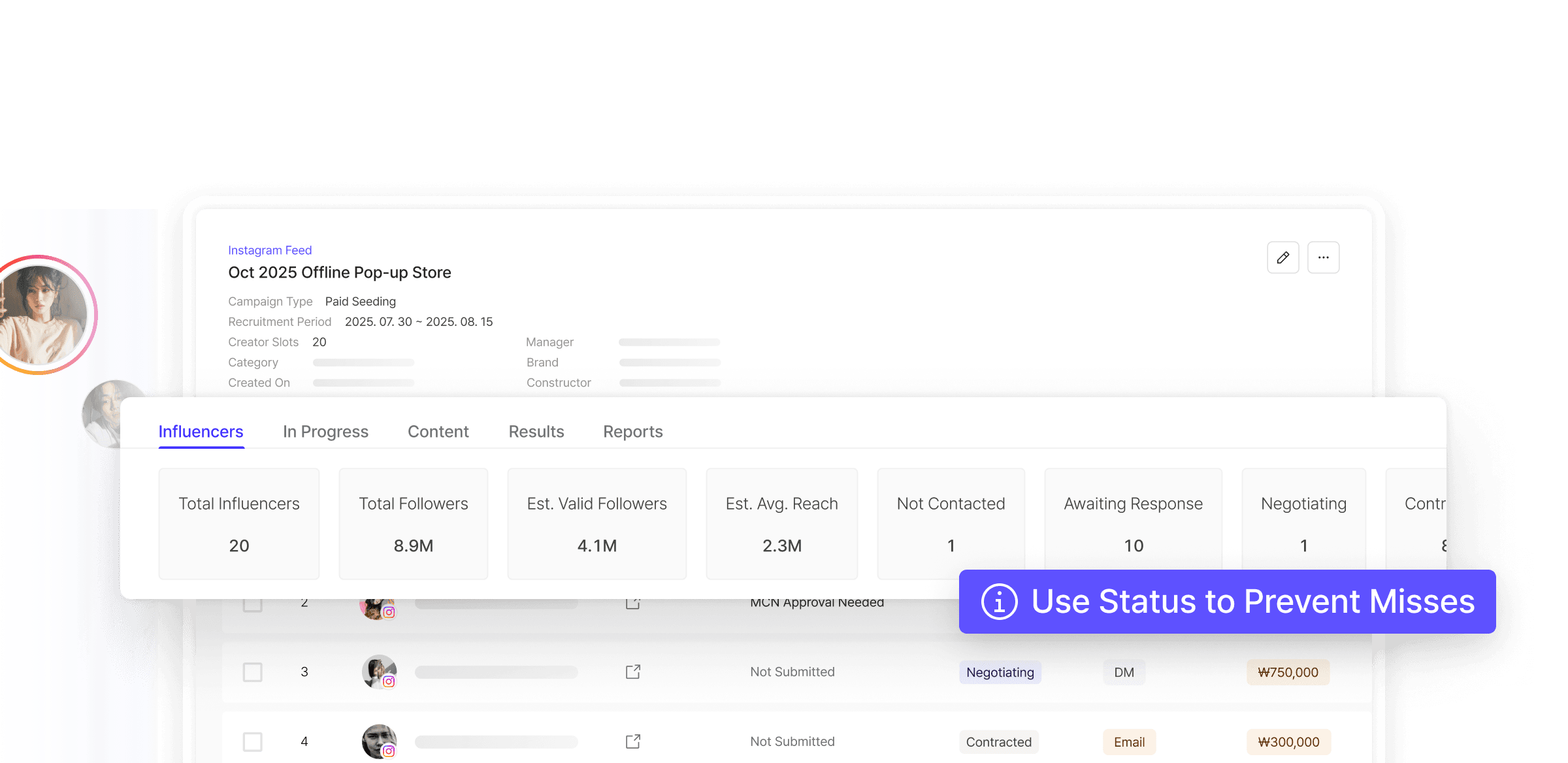Click the pencil edit campaign icon

click(1282, 257)
